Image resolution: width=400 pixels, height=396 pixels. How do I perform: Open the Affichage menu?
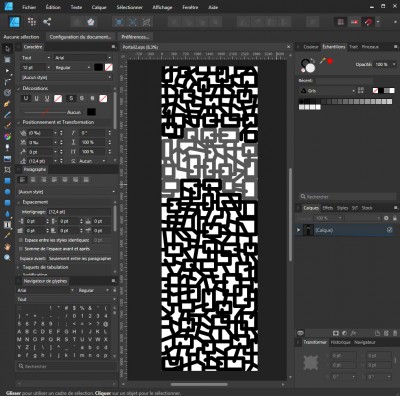coord(162,7)
